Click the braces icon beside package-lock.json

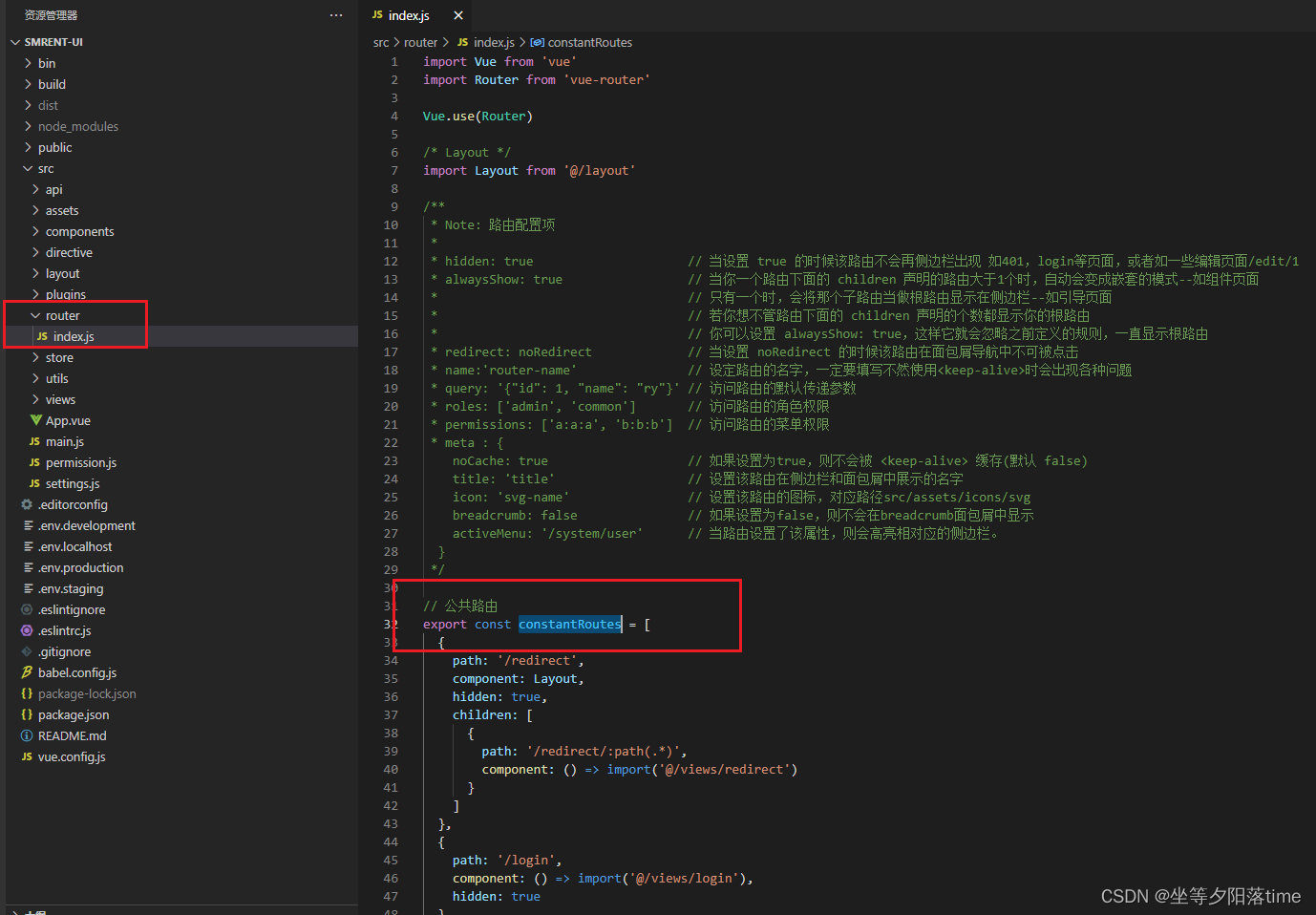tap(27, 693)
